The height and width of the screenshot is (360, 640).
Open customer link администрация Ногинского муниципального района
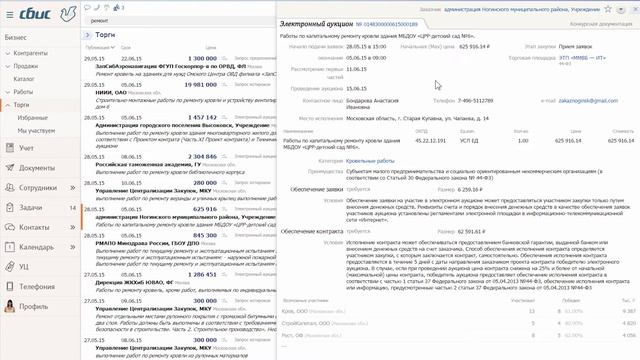(x=522, y=9)
